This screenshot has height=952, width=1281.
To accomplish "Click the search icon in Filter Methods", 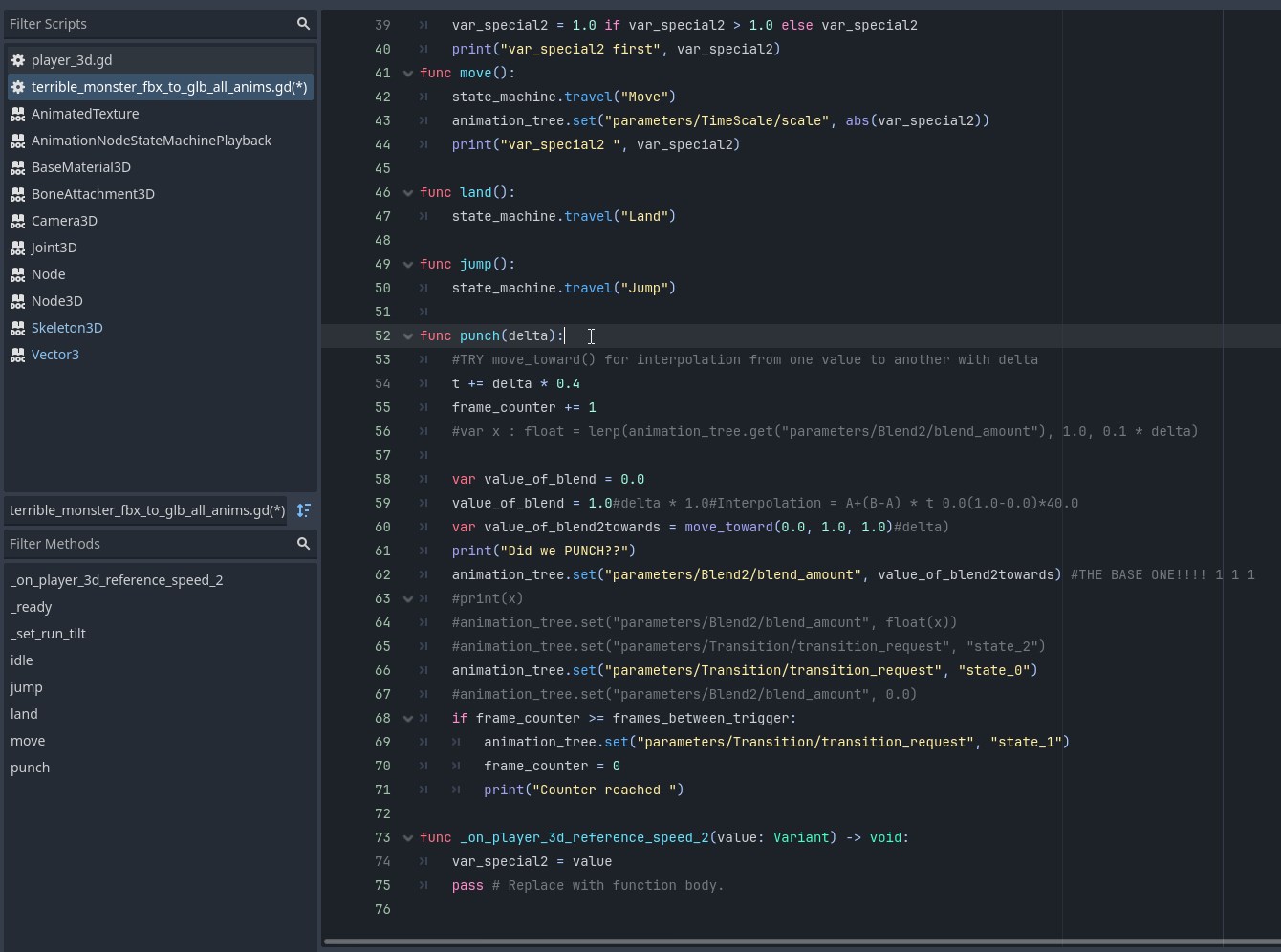I will click(303, 544).
